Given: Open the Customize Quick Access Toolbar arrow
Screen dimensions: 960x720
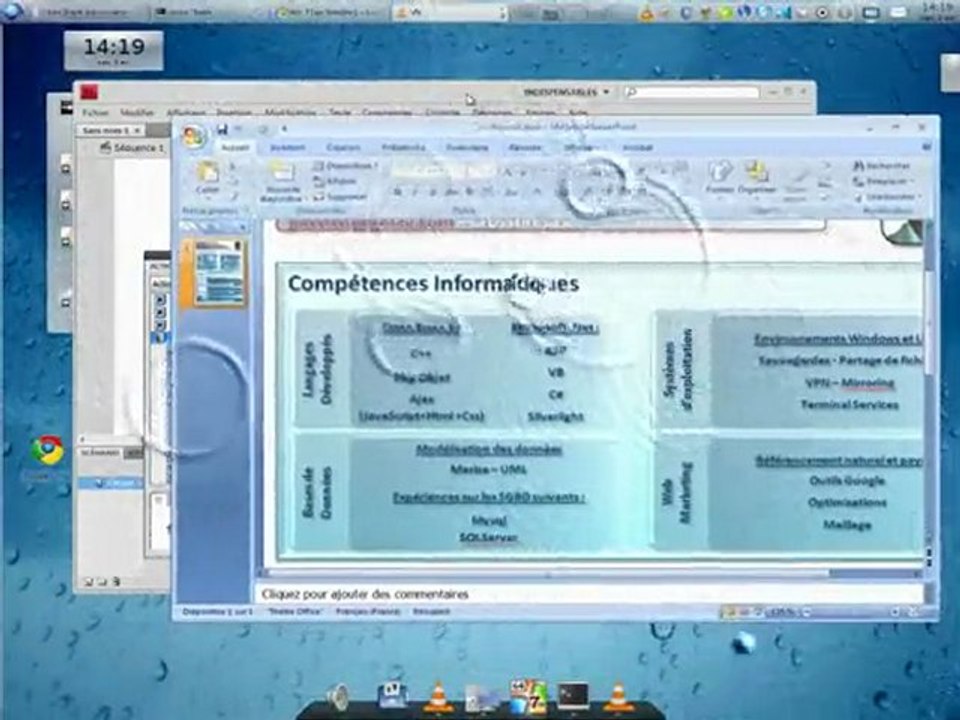Looking at the screenshot, I should click(x=284, y=129).
